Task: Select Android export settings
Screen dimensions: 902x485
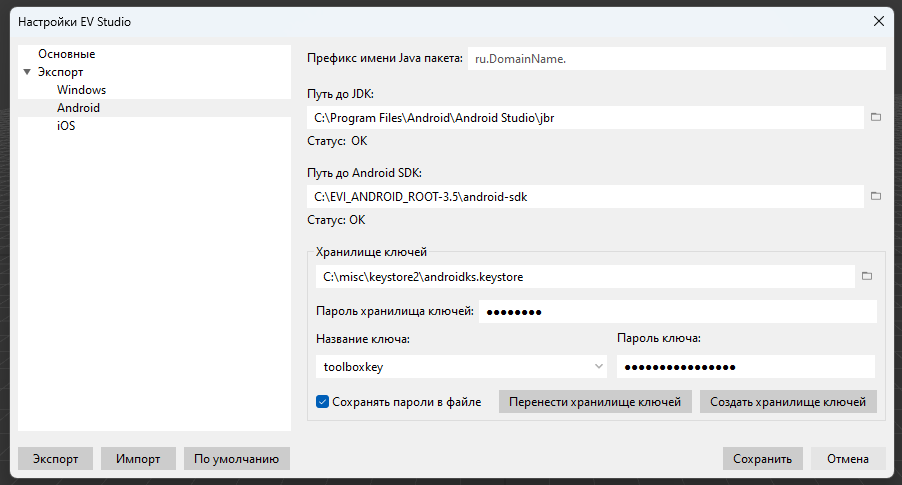Action: click(78, 108)
